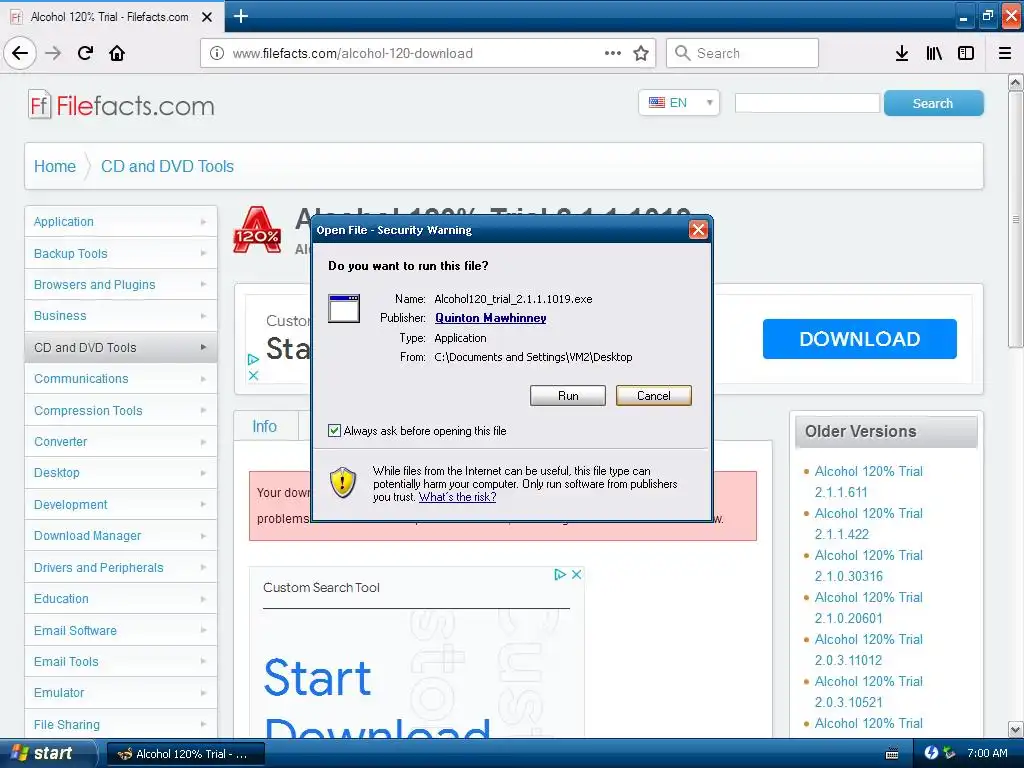This screenshot has width=1024, height=768.
Task: Open a new tab with plus icon
Action: 240,16
